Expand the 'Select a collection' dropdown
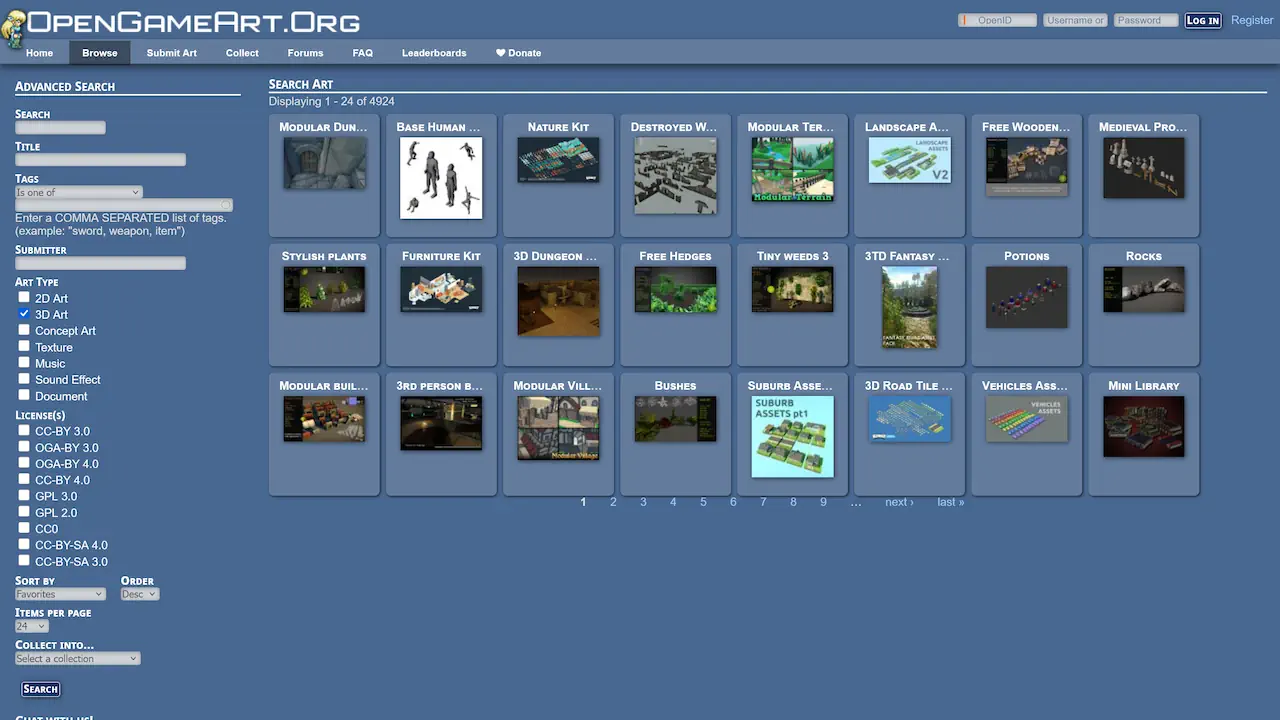Image resolution: width=1280 pixels, height=720 pixels. tap(77, 658)
